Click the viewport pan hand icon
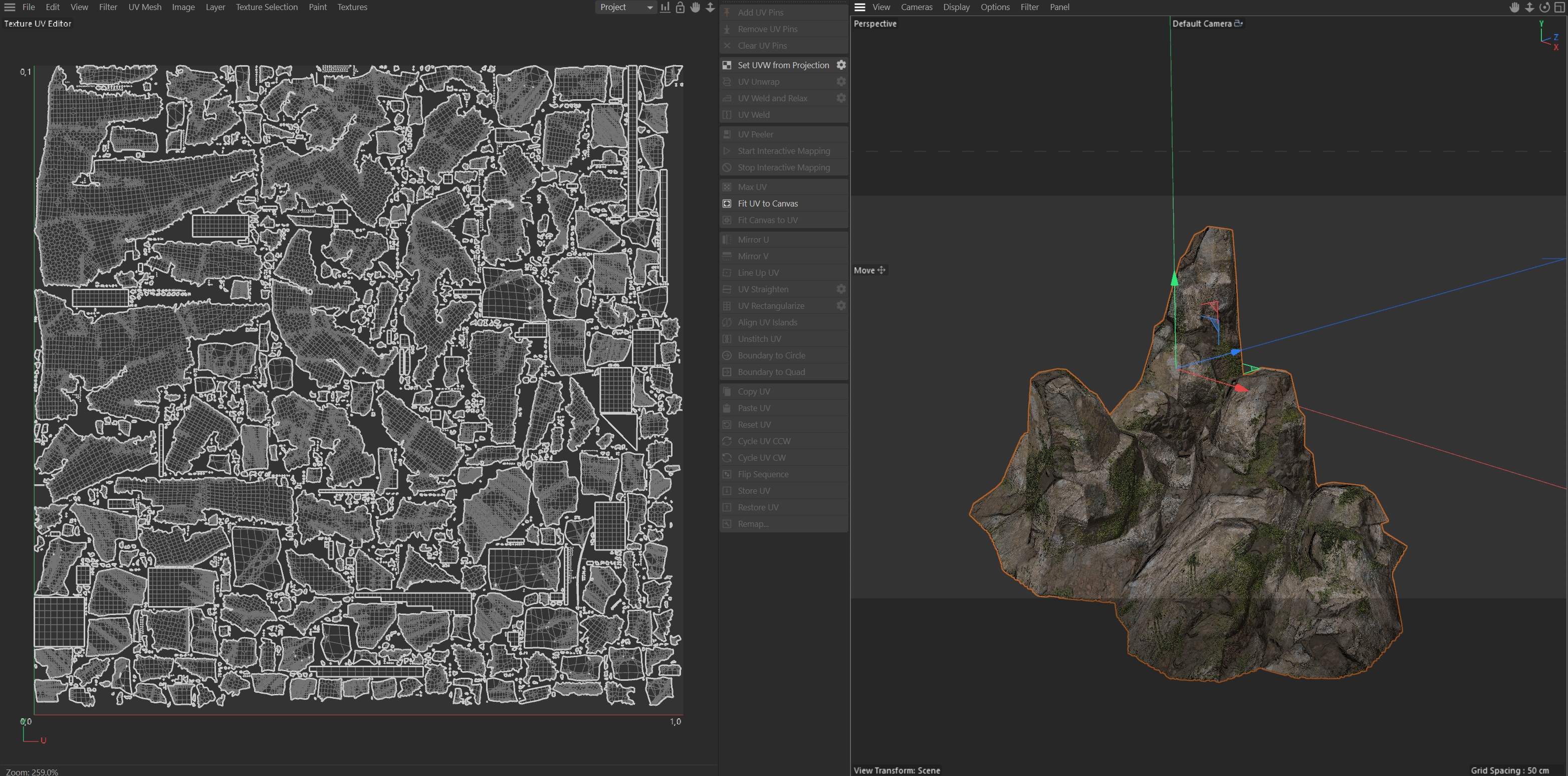This screenshot has width=1568, height=776. pos(1514,8)
